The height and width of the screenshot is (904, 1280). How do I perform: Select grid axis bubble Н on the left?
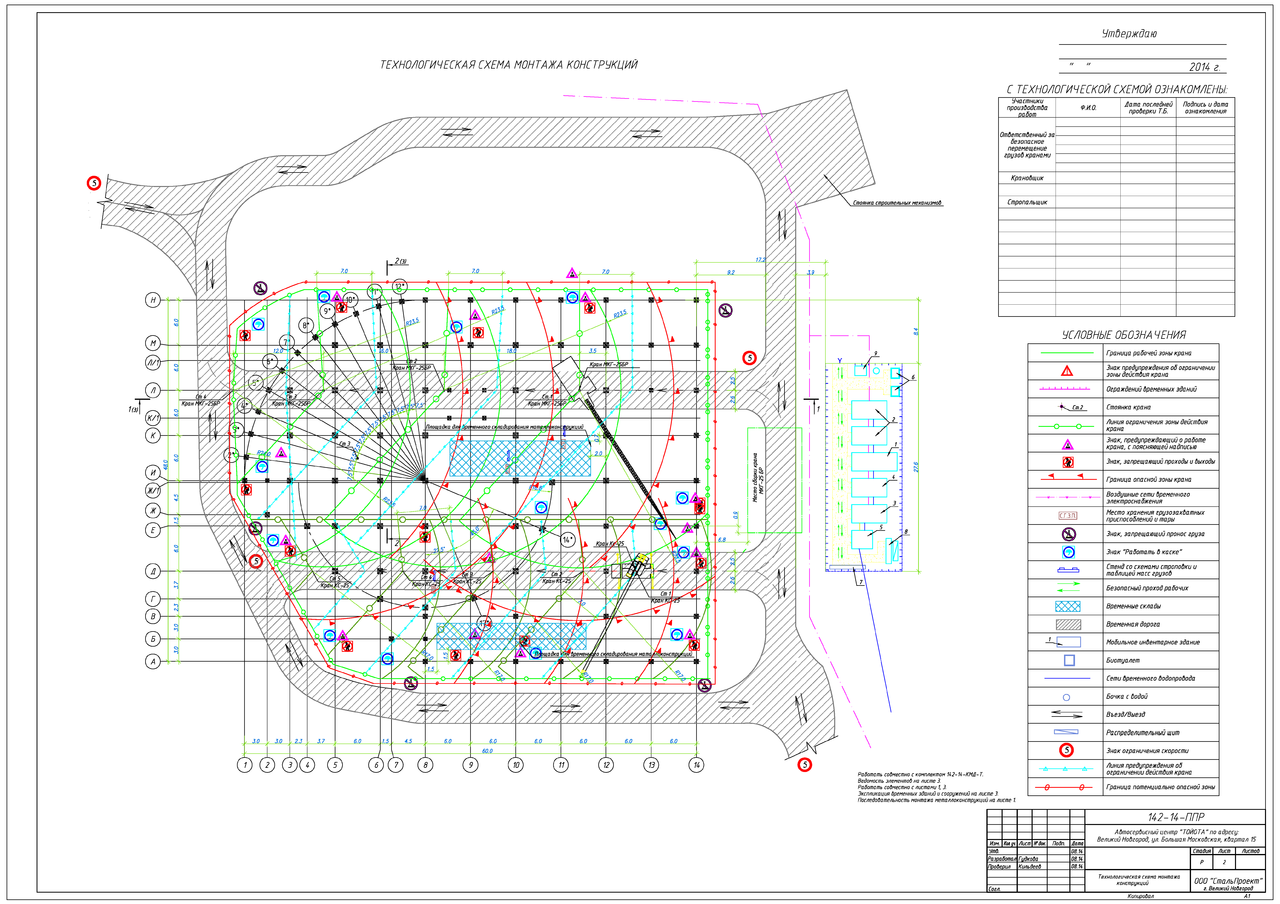(153, 299)
